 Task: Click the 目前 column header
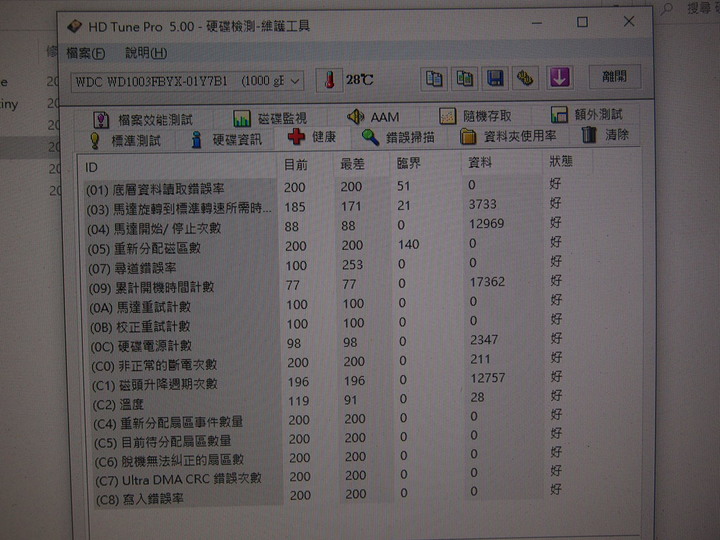coord(305,165)
